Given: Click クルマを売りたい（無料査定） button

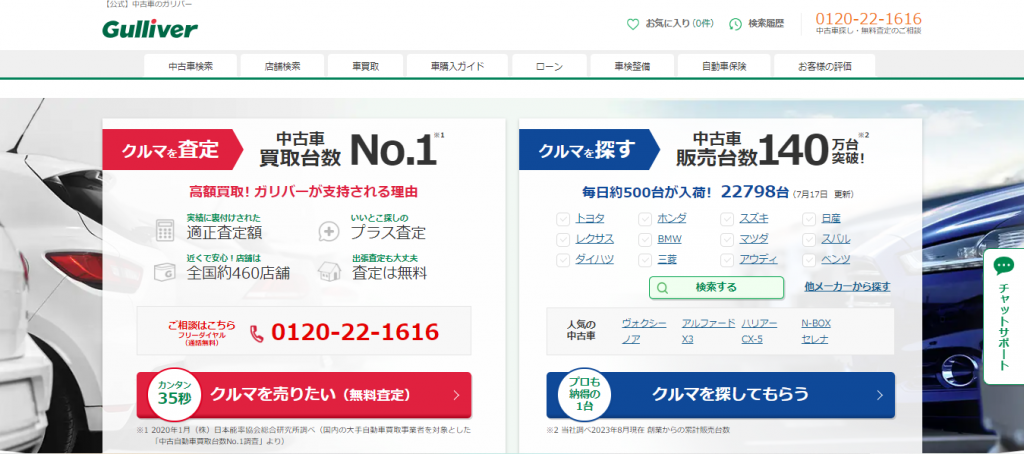Looking at the screenshot, I should [x=304, y=395].
